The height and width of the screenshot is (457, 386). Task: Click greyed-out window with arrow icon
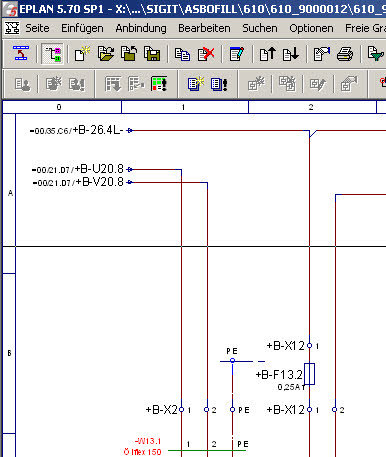349,84
